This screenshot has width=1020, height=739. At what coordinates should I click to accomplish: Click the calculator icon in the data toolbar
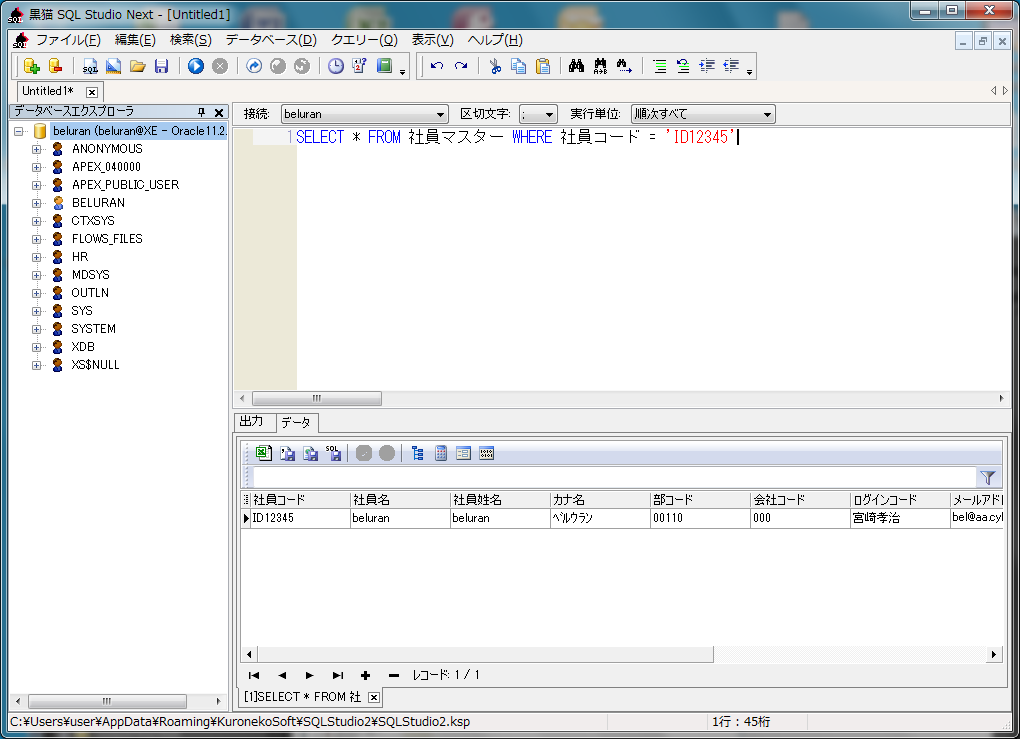click(x=440, y=453)
